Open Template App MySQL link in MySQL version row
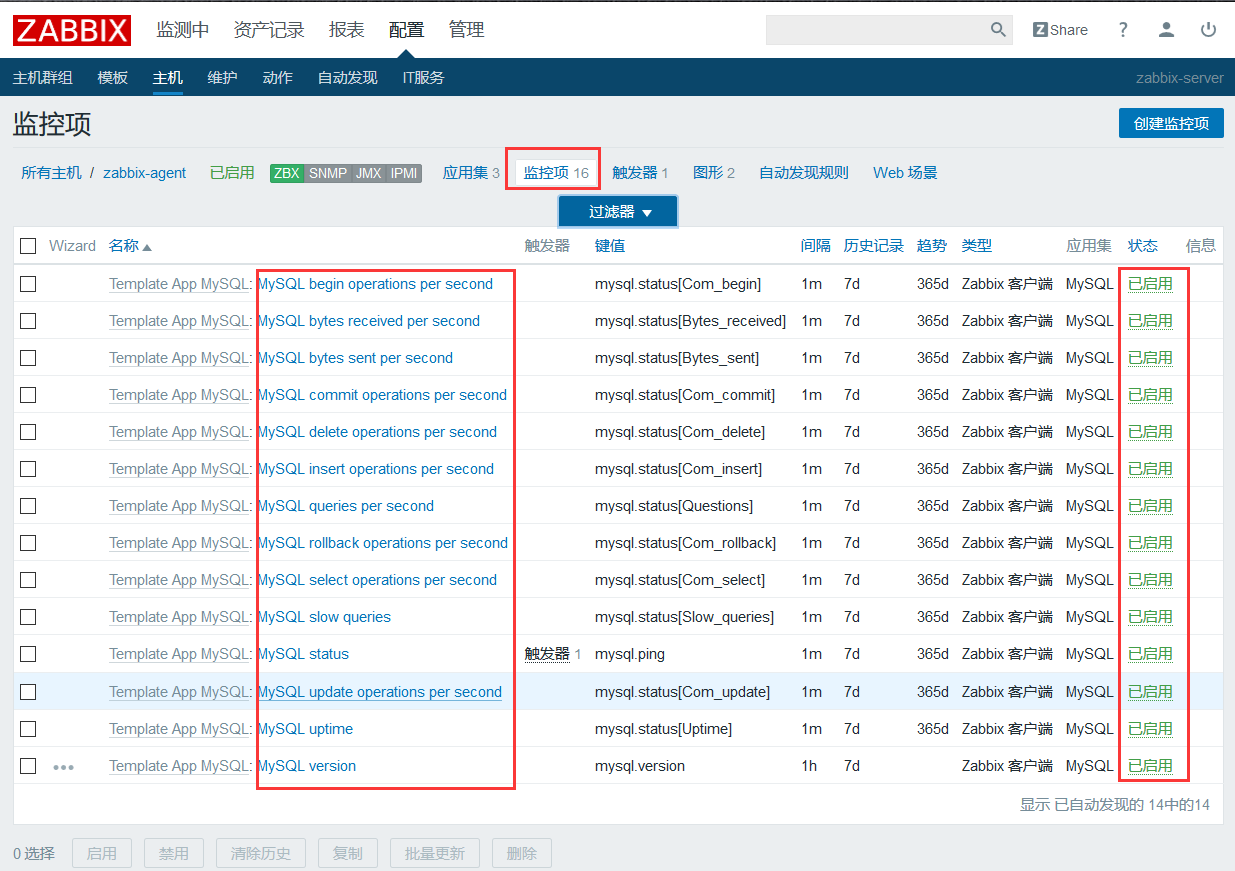This screenshot has height=871, width=1235. pyautogui.click(x=179, y=766)
